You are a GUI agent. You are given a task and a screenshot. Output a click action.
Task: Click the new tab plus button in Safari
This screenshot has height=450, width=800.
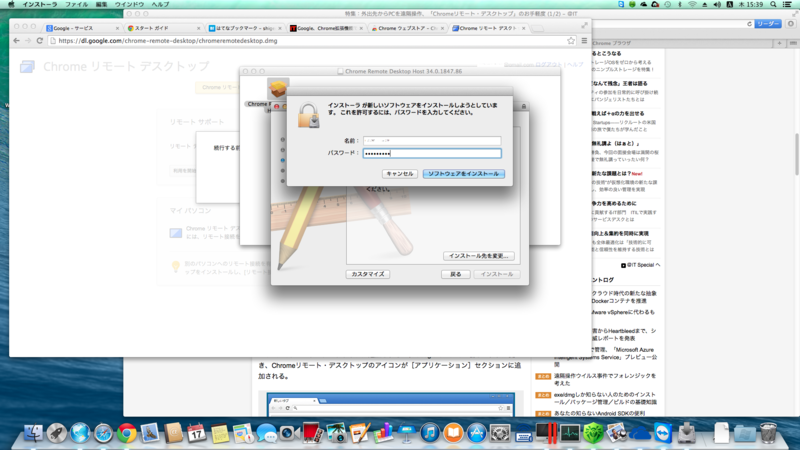coord(779,43)
